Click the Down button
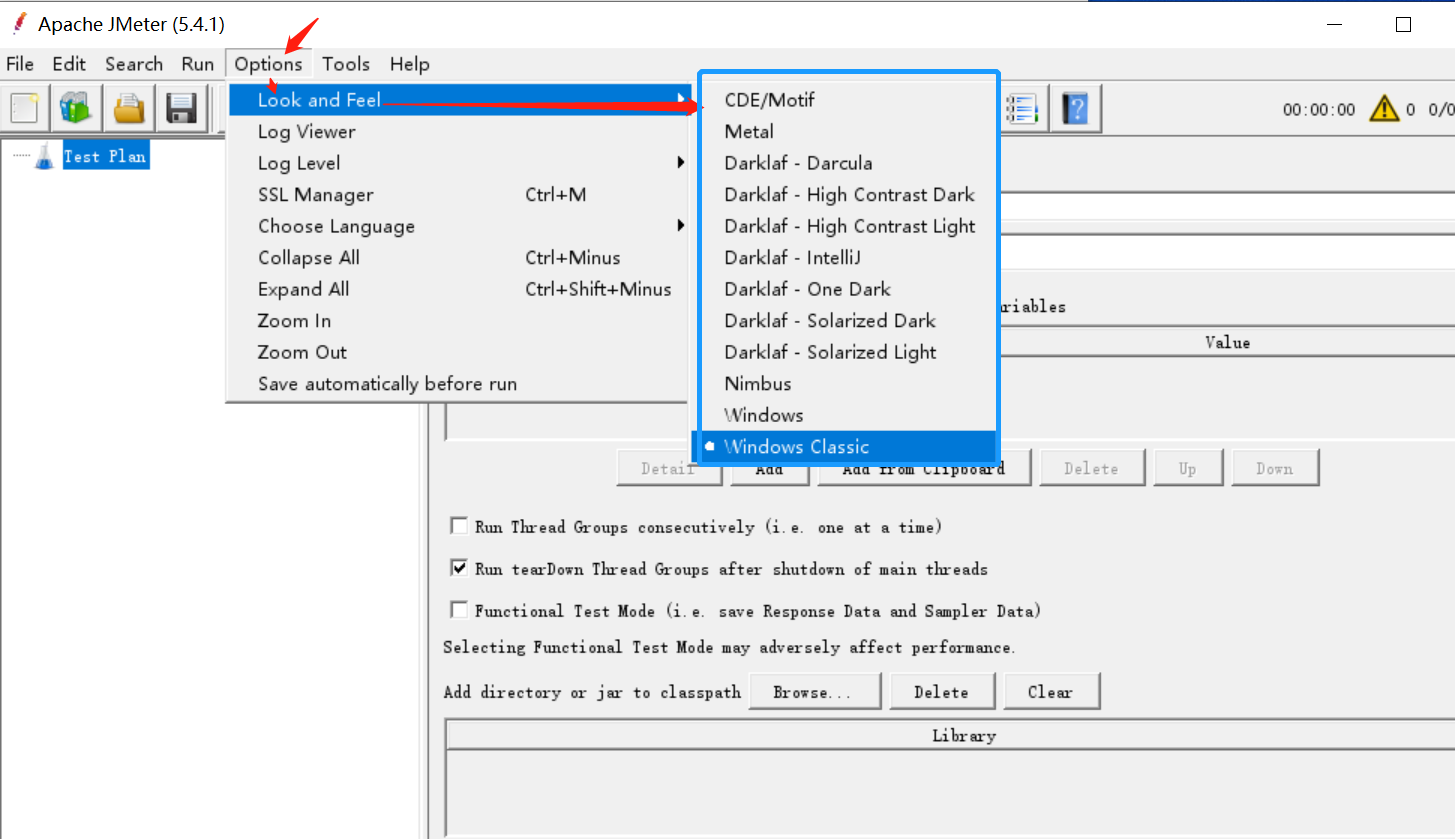Viewport: 1455px width, 839px height. [x=1275, y=468]
